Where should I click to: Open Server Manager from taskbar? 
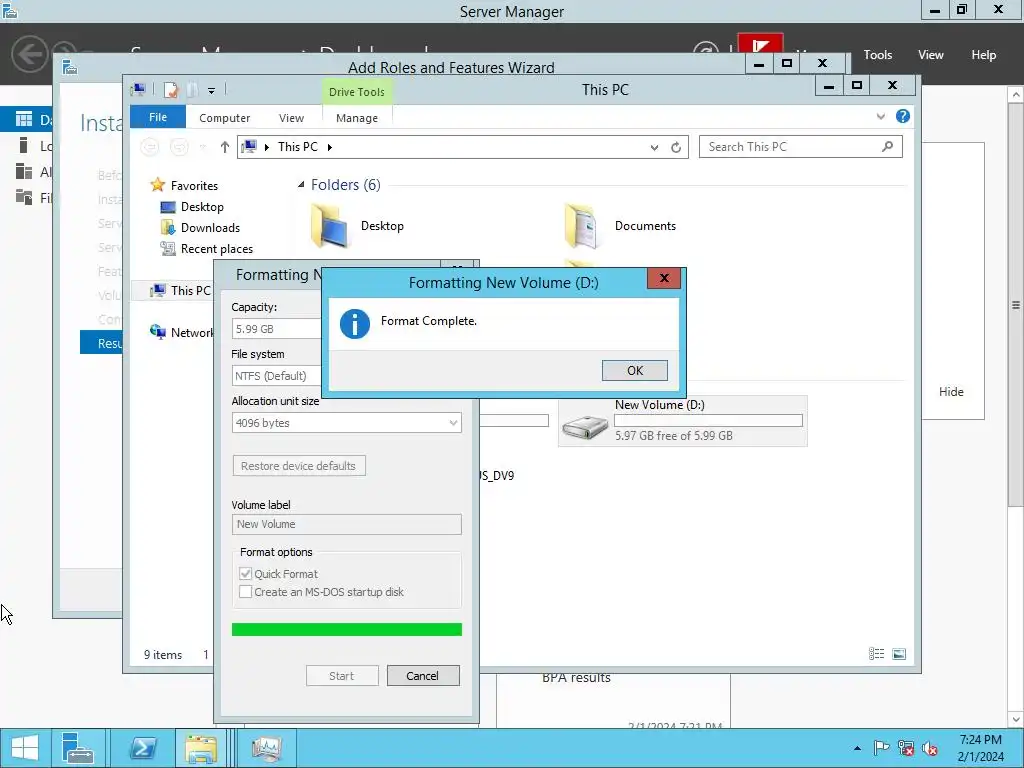79,748
